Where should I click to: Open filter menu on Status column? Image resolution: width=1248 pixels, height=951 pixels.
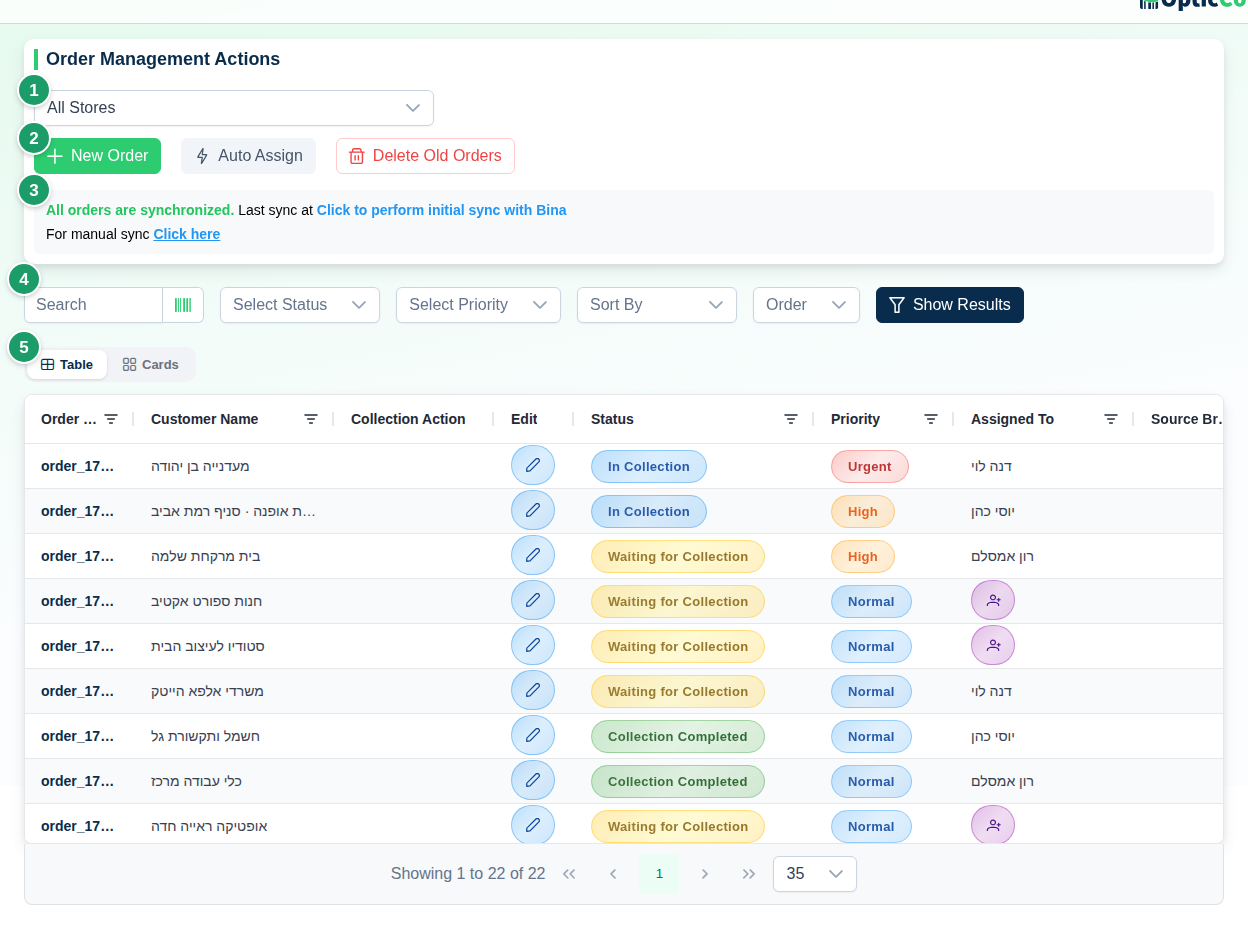tap(791, 419)
